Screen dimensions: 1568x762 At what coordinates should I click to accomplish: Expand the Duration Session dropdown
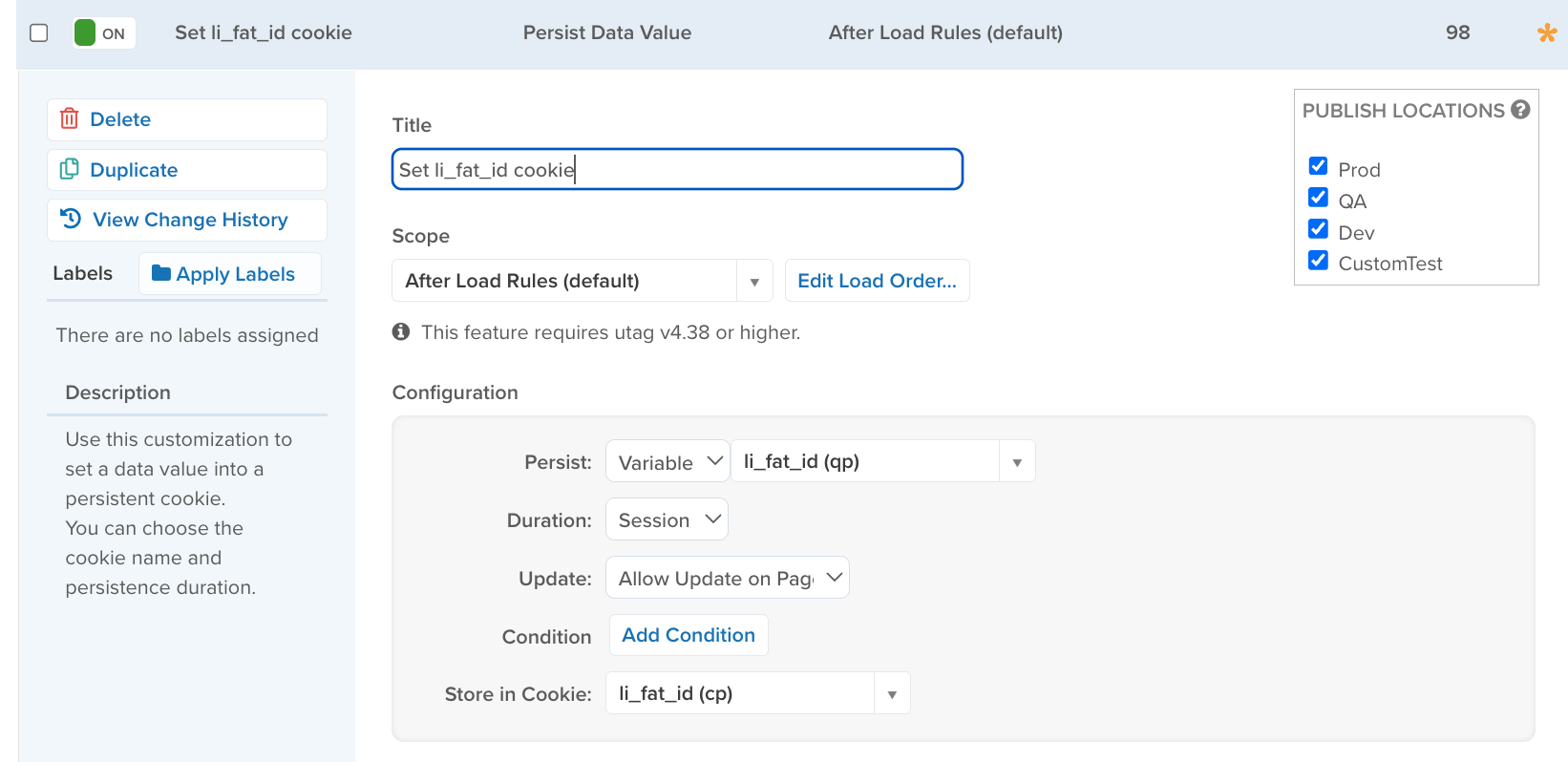(667, 520)
